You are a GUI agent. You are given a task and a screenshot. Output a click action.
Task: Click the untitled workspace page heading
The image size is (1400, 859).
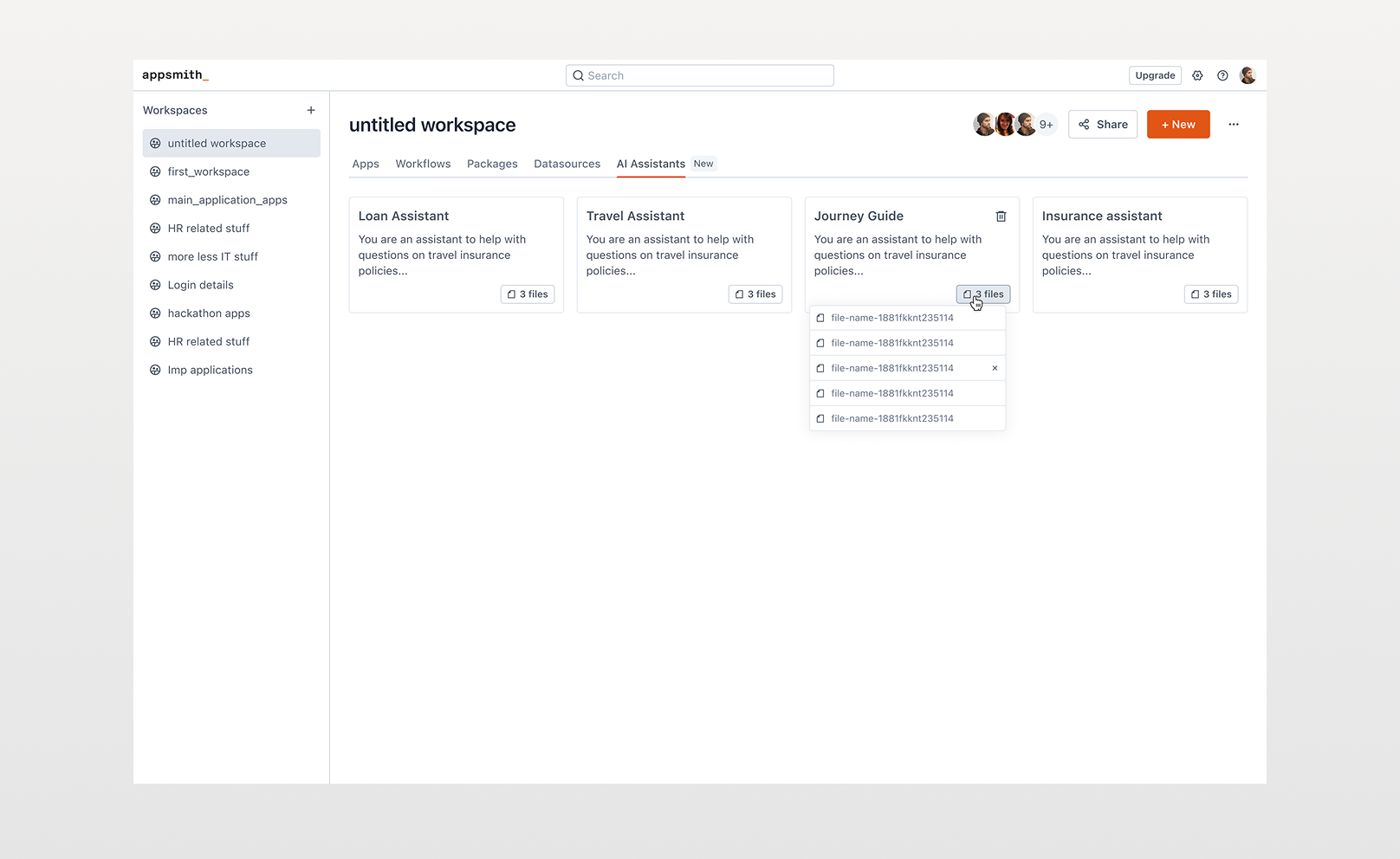click(x=432, y=125)
